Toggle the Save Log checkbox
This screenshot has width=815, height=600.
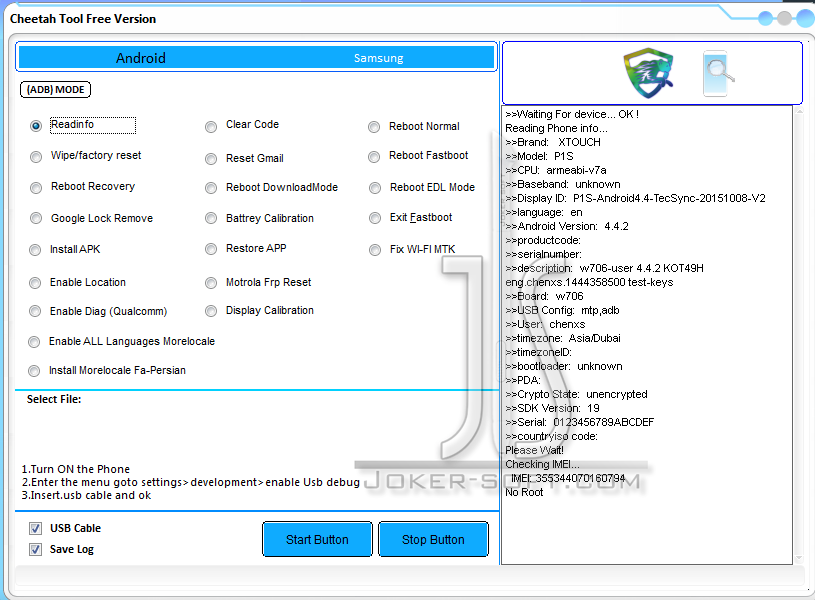[x=35, y=550]
